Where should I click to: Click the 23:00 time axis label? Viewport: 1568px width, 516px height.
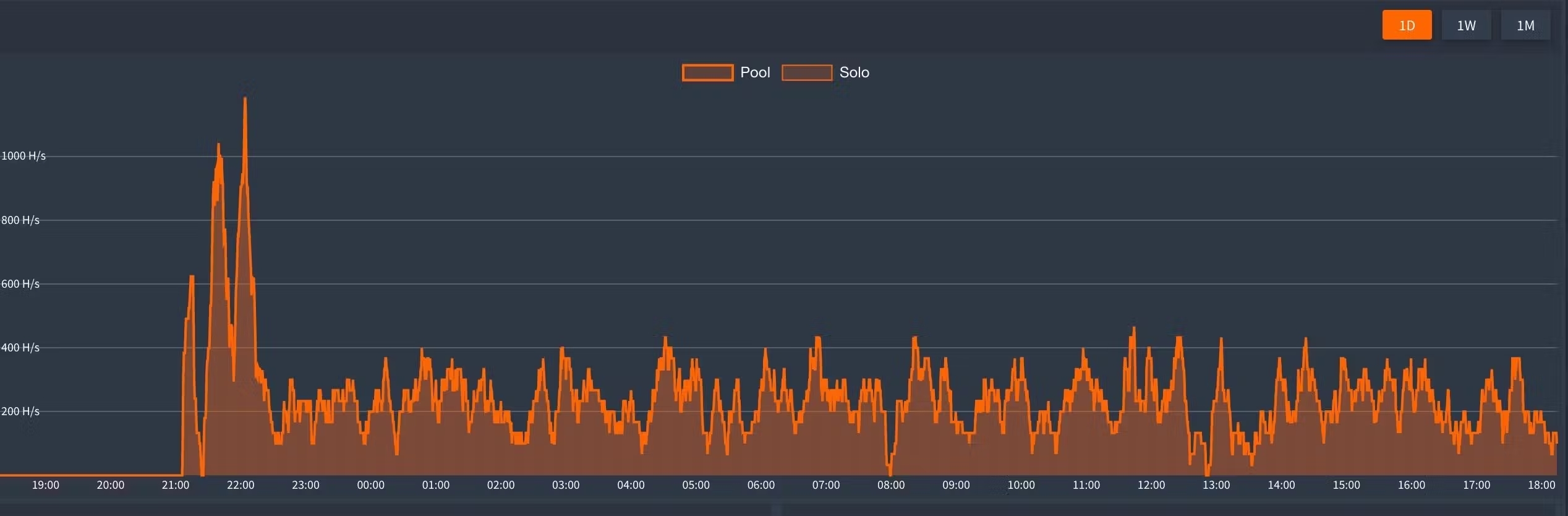(x=305, y=485)
